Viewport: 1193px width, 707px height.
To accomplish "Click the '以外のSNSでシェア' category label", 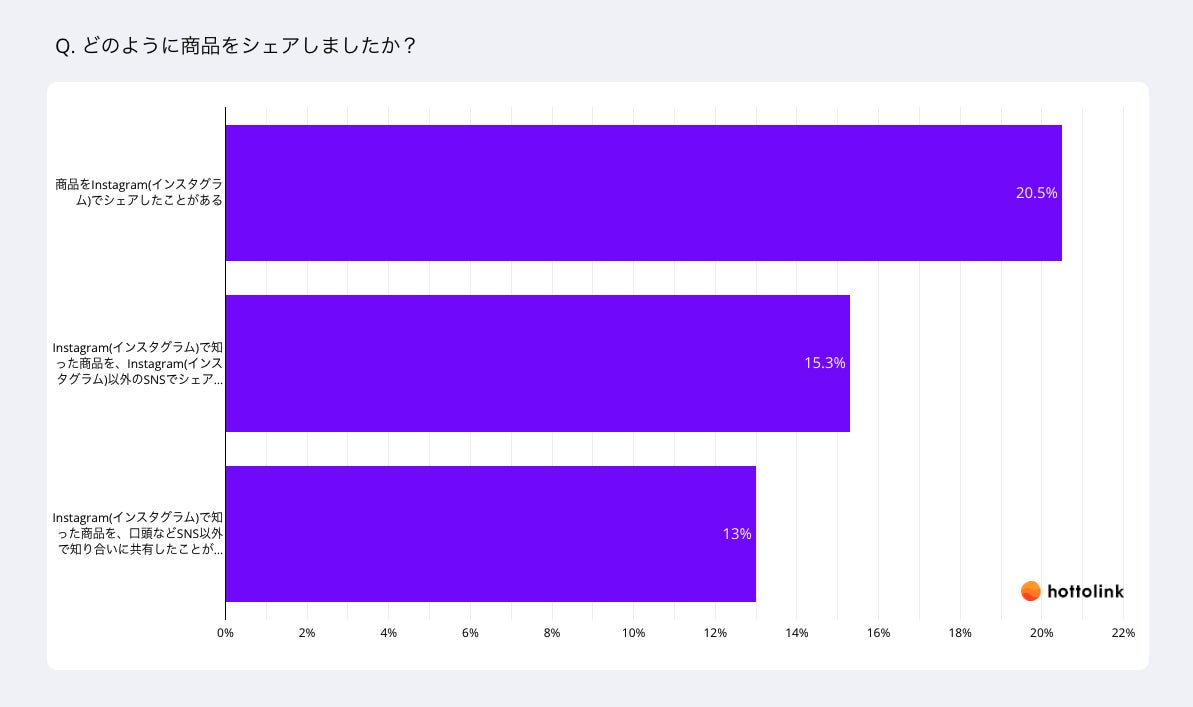I will (138, 363).
